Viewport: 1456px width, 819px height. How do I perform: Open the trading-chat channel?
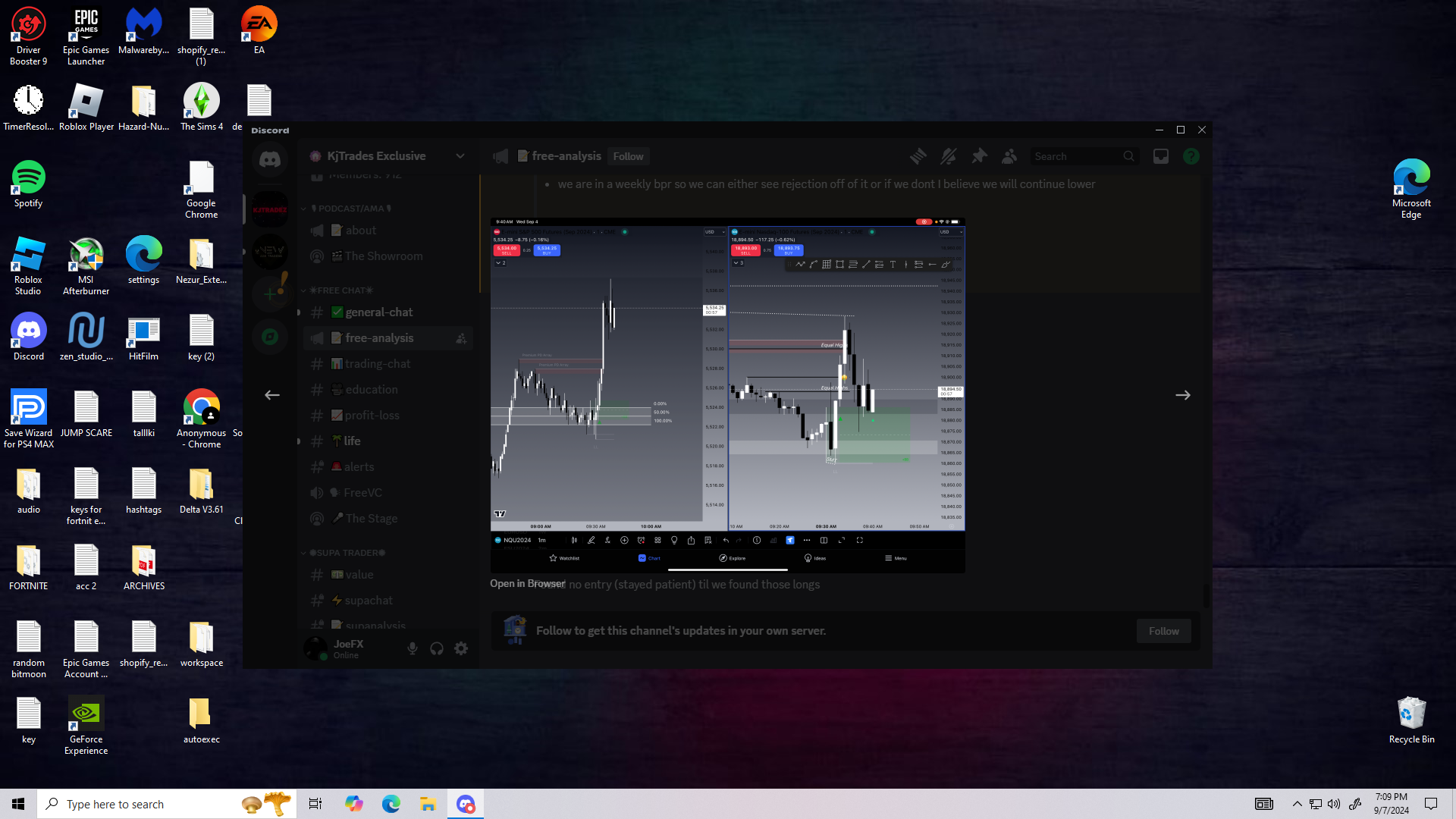(x=377, y=364)
